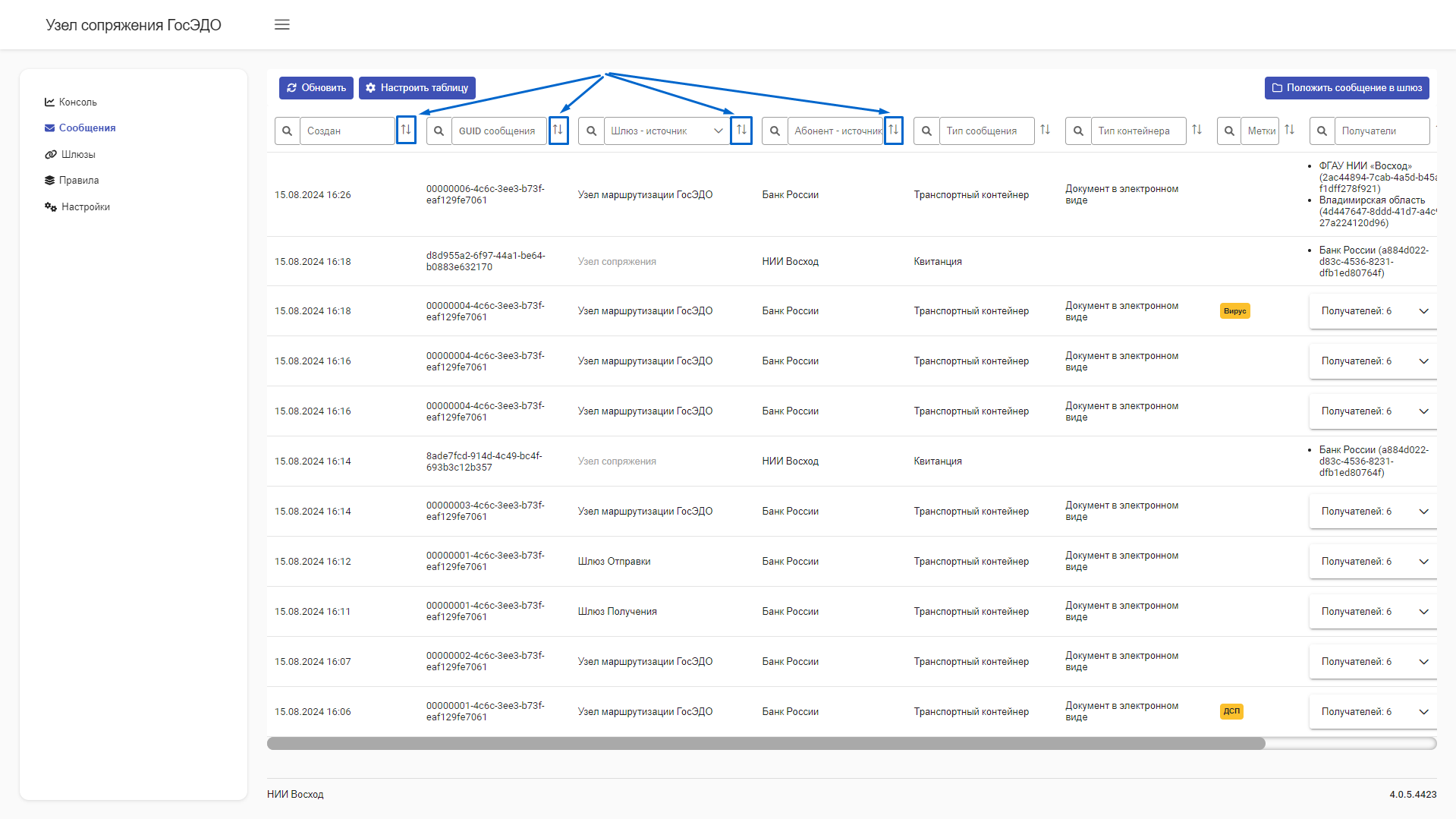This screenshot has width=1456, height=819.
Task: Click search icon of Шлюз - источник column
Action: [x=591, y=131]
